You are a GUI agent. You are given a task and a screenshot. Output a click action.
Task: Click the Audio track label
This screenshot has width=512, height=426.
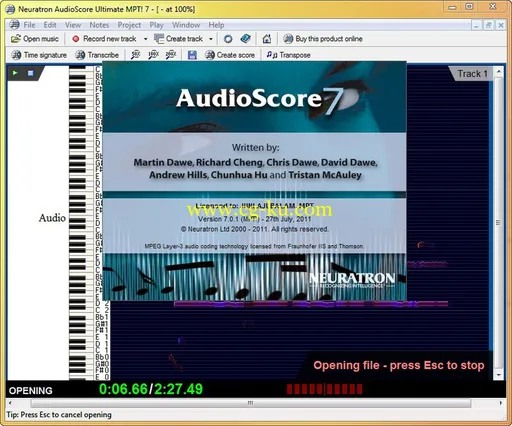[x=52, y=218]
